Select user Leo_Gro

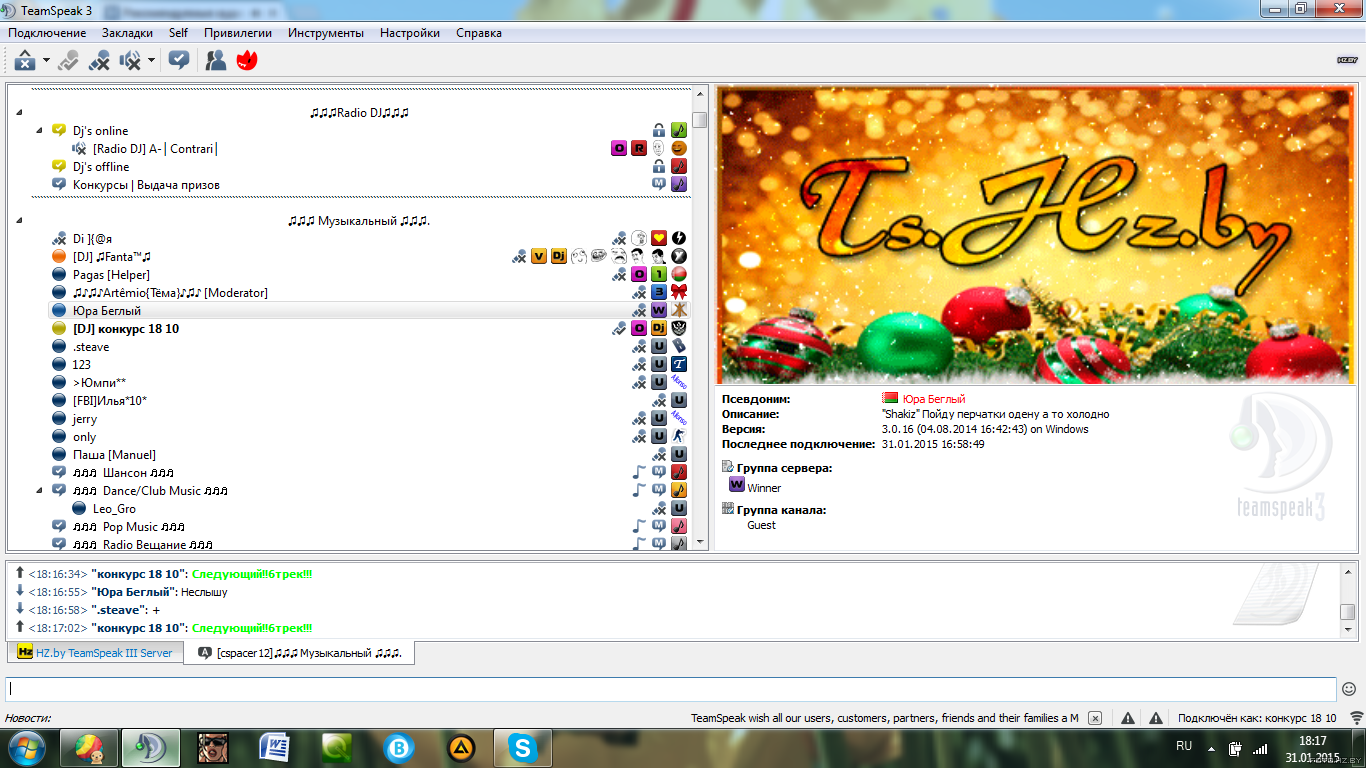click(x=114, y=509)
